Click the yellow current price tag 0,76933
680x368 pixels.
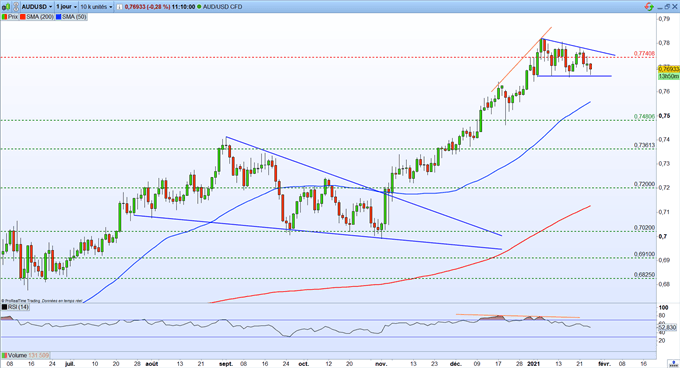[669, 69]
